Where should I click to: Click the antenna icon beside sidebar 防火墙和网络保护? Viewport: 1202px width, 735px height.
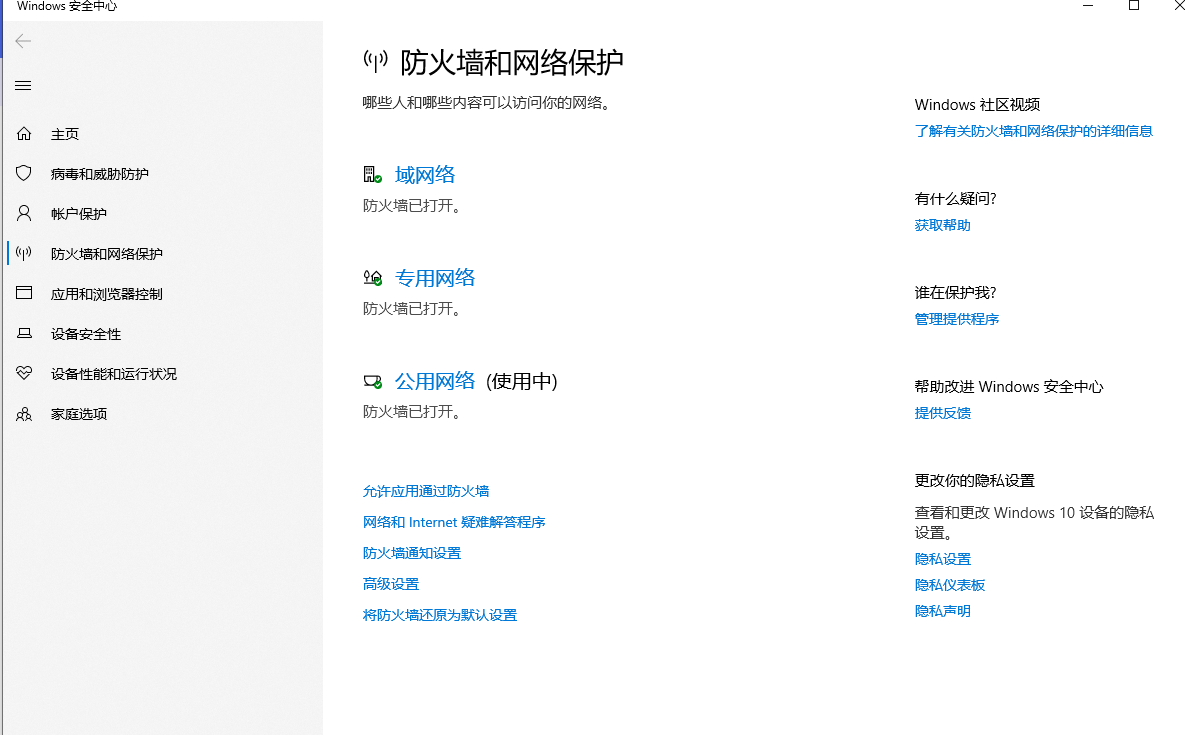[x=24, y=253]
